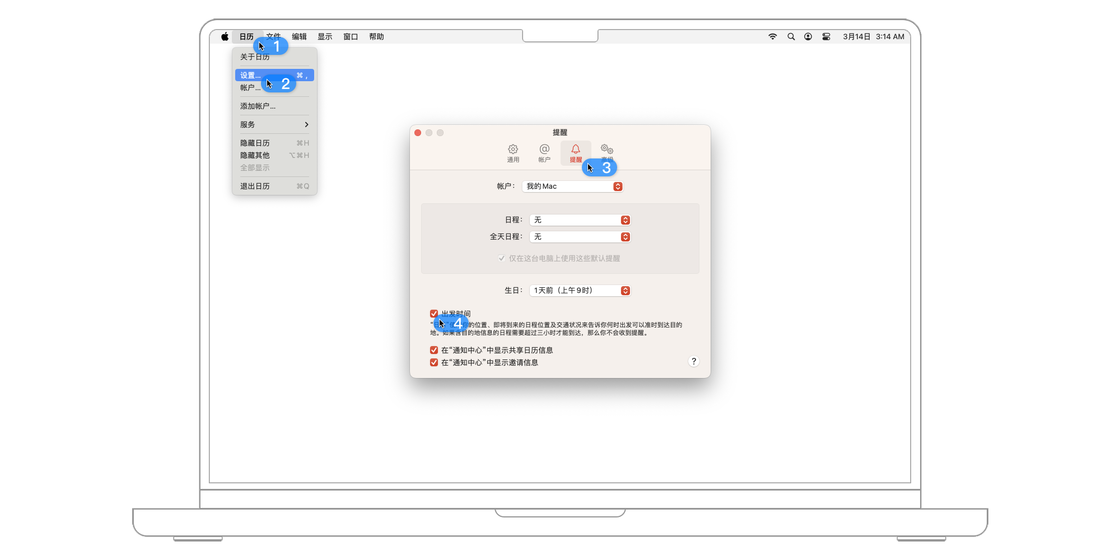The height and width of the screenshot is (560, 1120).
Task: Click the date and time in menu bar
Action: (x=874, y=36)
